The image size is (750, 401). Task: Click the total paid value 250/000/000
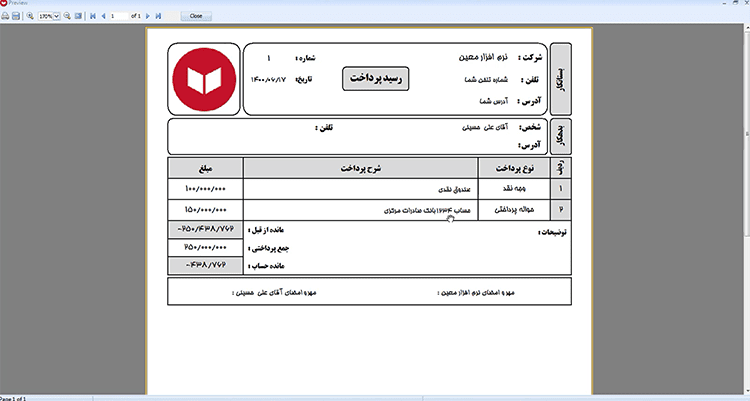[x=205, y=247]
